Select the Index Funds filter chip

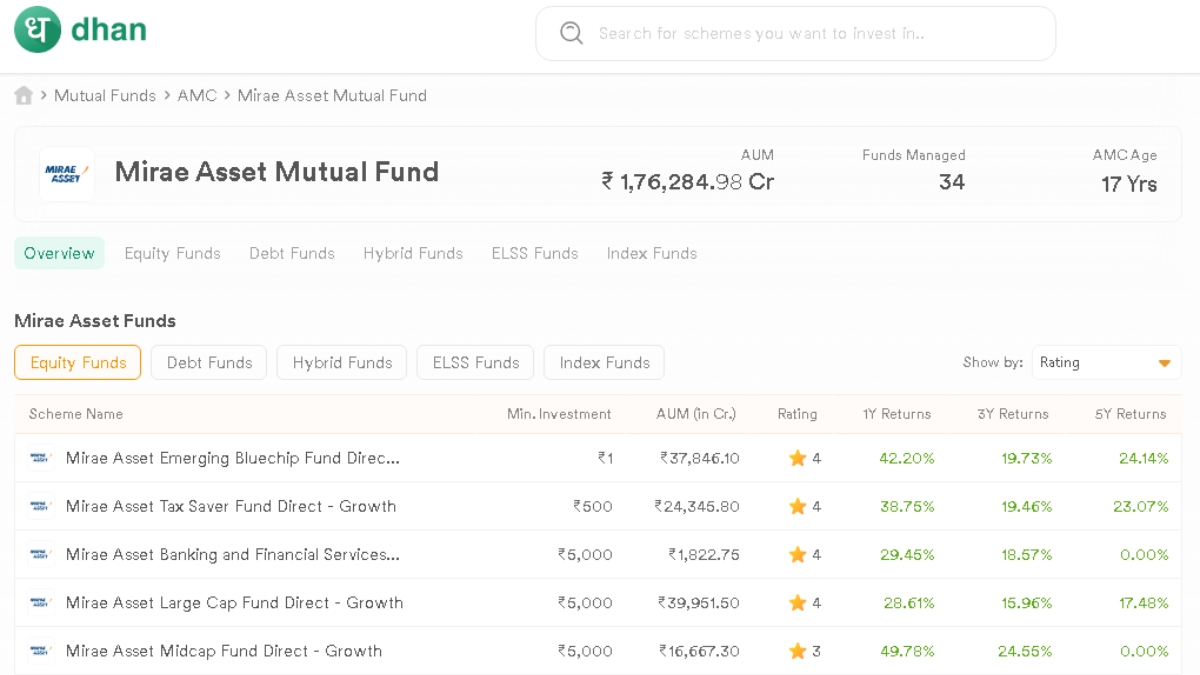click(x=604, y=363)
